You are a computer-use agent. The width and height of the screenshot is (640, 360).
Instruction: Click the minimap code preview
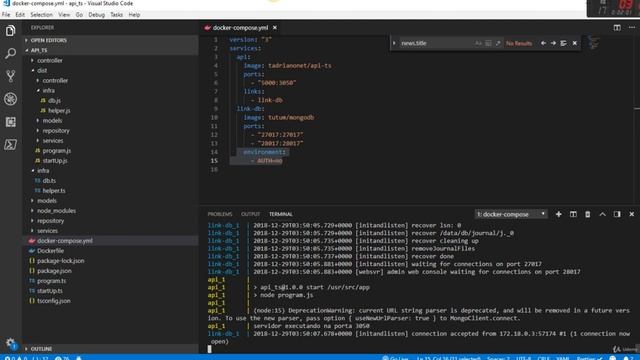(x=593, y=42)
